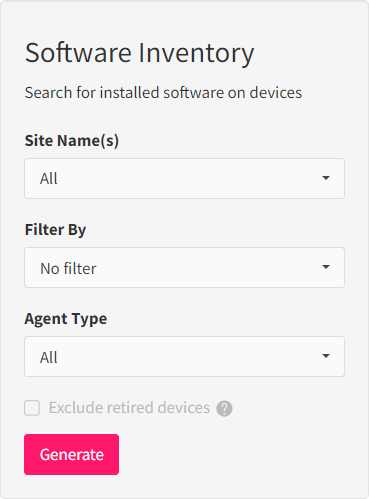Image resolution: width=369 pixels, height=499 pixels.
Task: Click the Software Inventory heading
Action: [140, 53]
